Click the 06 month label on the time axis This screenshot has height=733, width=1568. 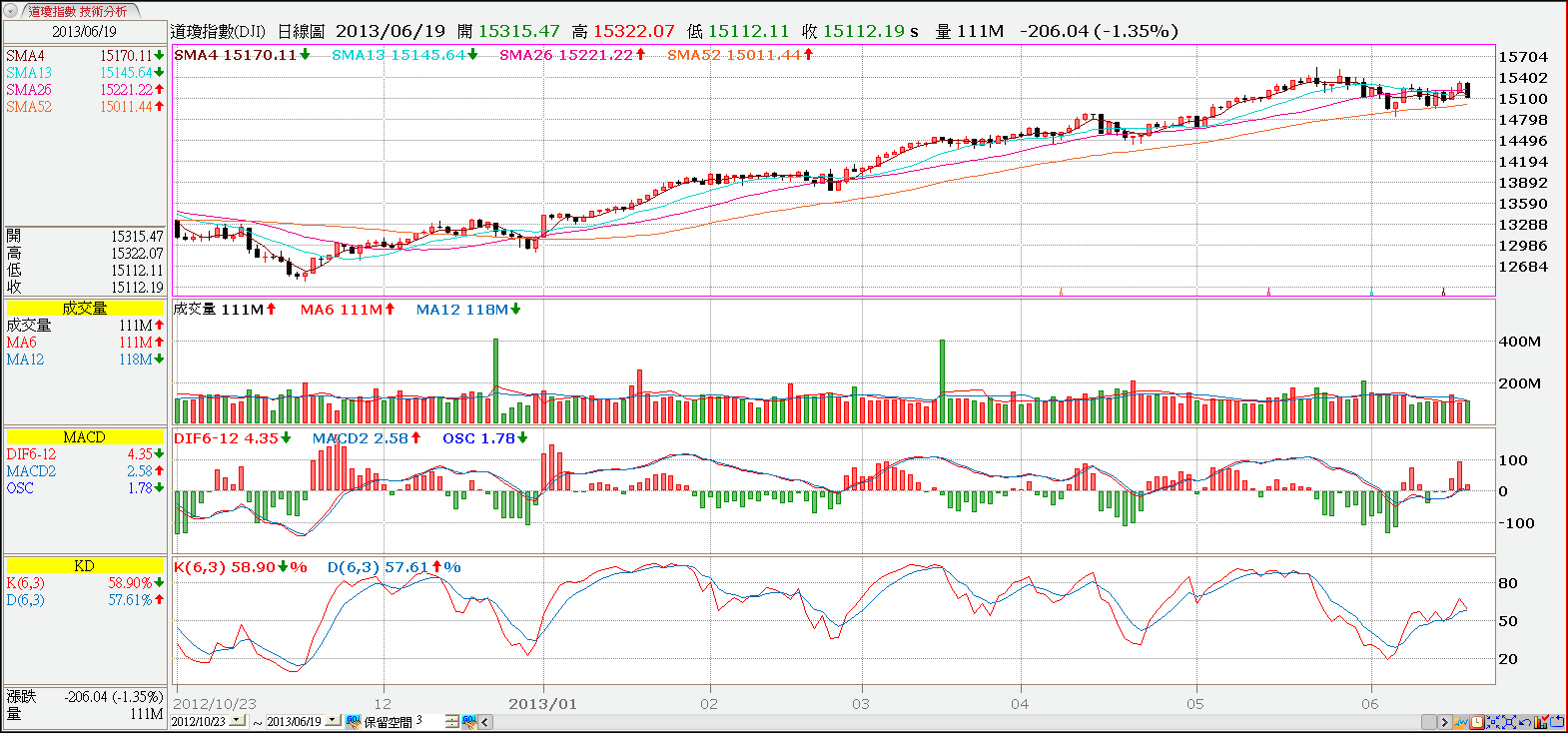point(1369,704)
